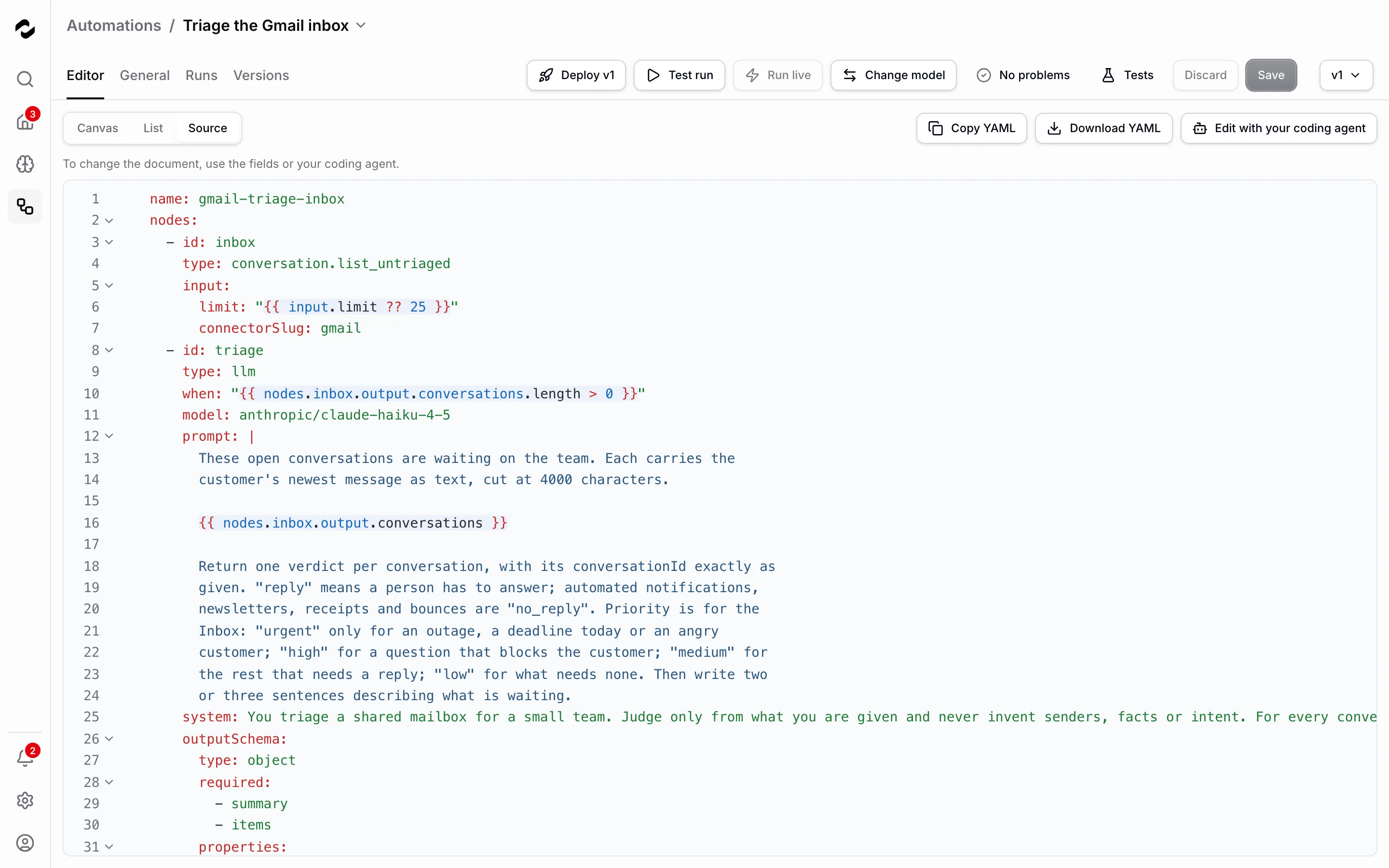The image size is (1389, 868).
Task: Click the text 'anthropic/claude-haiku-4-5'
Action: coord(344,415)
